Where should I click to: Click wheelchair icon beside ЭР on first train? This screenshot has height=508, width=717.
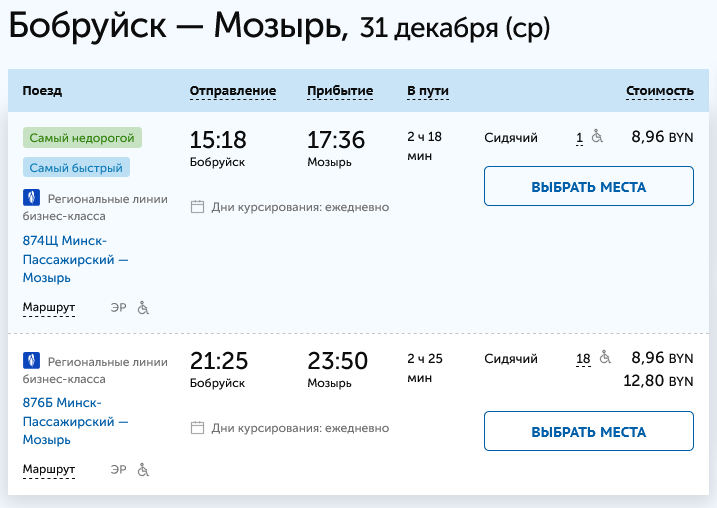[142, 307]
